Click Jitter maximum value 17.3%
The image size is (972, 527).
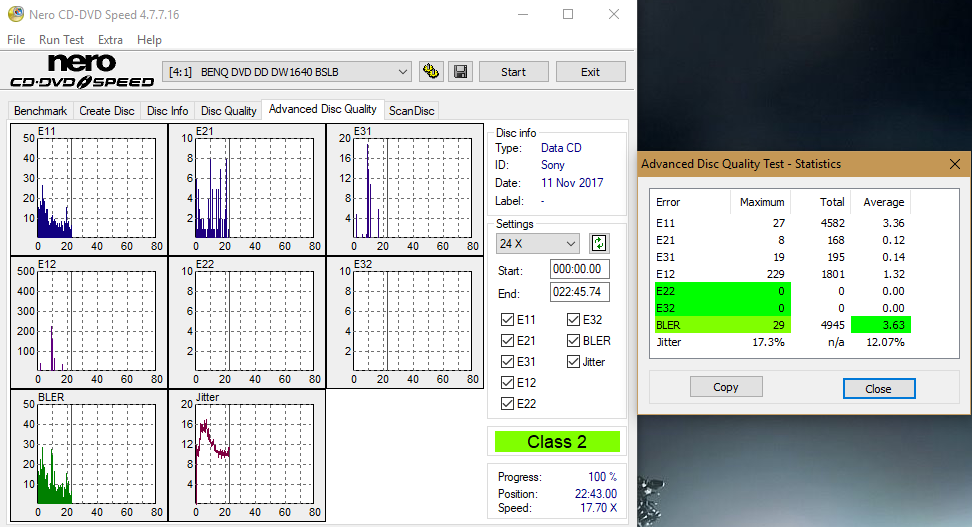coord(768,342)
